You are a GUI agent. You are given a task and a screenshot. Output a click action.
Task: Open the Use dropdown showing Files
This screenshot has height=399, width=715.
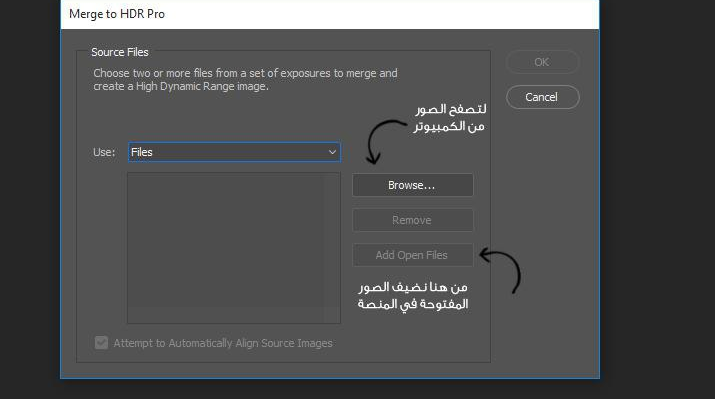click(x=234, y=152)
